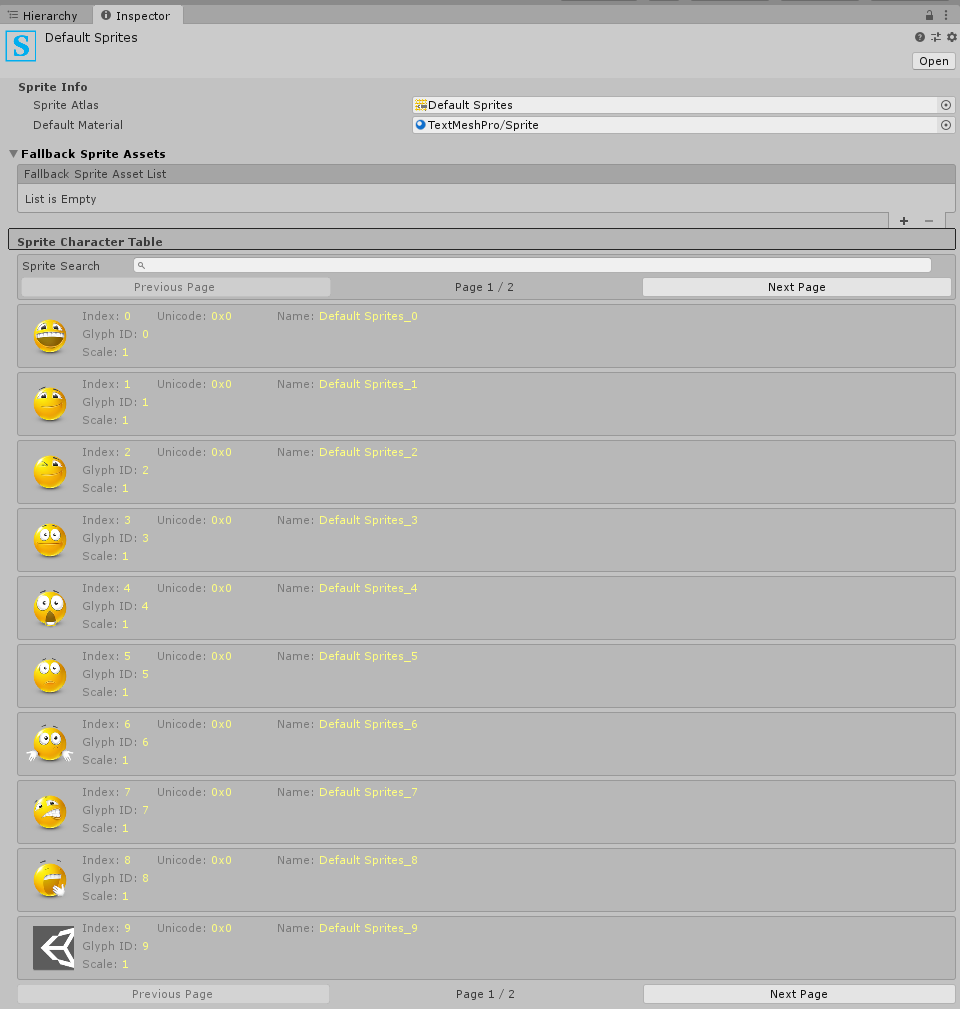The width and height of the screenshot is (960, 1009).
Task: Collapse the Sprite Character Table header
Action: [x=90, y=241]
